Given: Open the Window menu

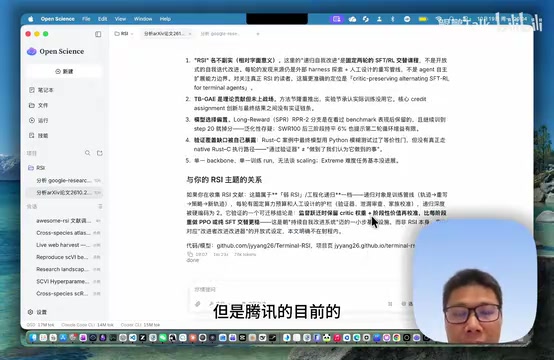Looking at the screenshot, I should (143, 19).
